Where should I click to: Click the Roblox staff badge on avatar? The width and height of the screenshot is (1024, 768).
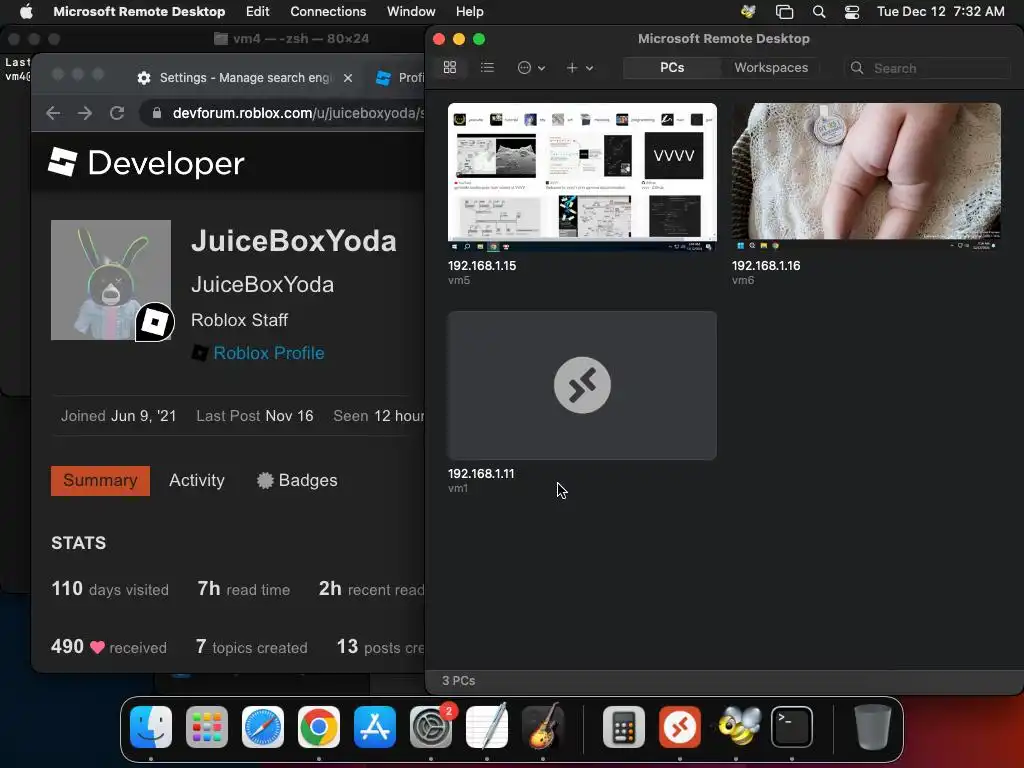point(155,322)
